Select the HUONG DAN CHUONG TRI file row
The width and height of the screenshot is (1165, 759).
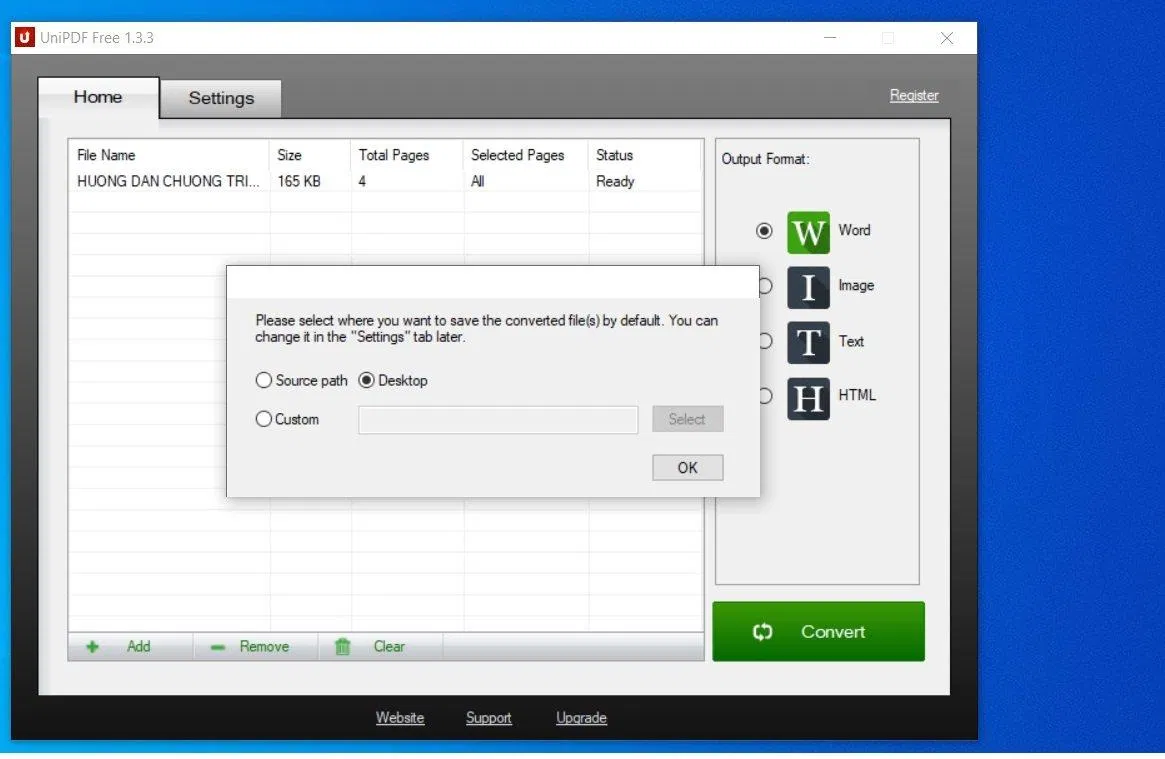point(168,182)
